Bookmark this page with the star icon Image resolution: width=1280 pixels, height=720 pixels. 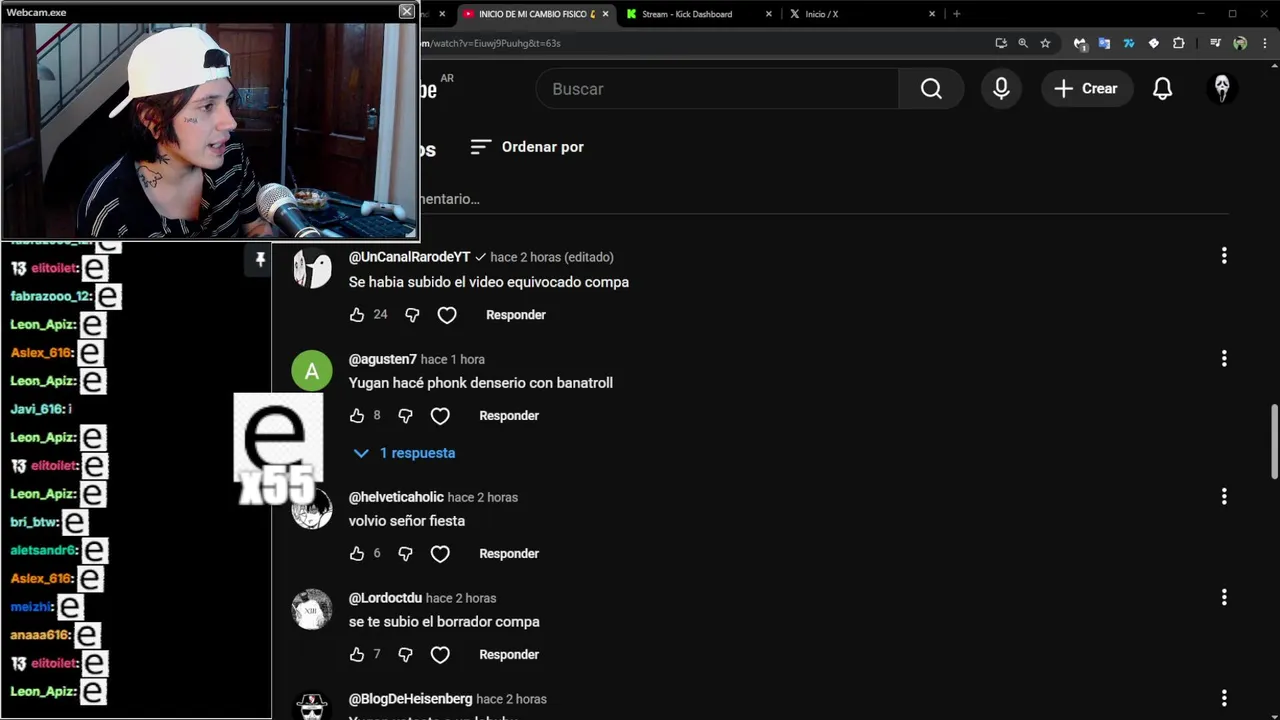click(x=1045, y=43)
